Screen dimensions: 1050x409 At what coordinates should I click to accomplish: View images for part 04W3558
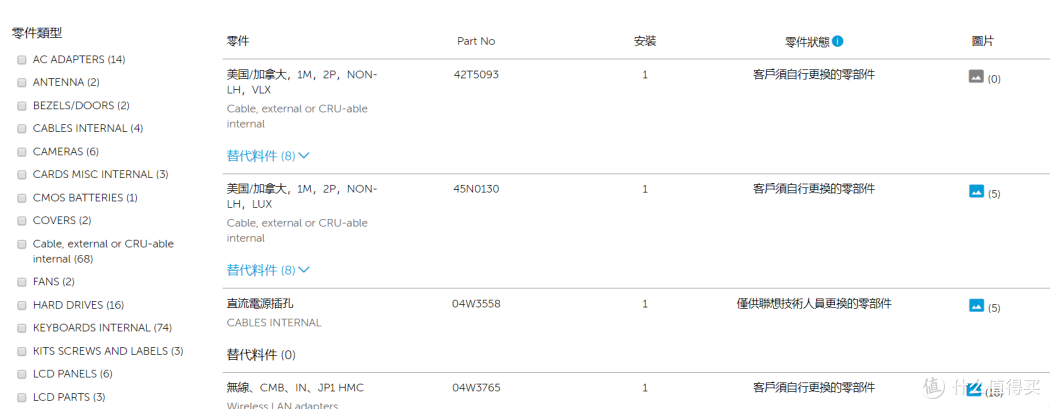(x=976, y=306)
